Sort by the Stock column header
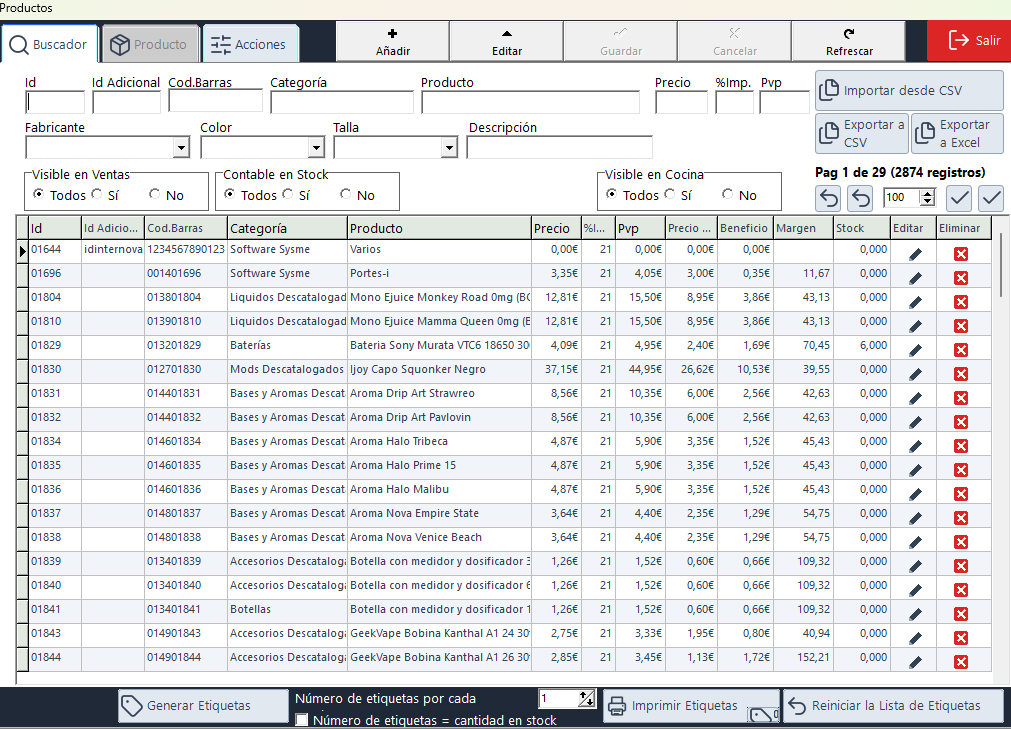 click(x=861, y=228)
